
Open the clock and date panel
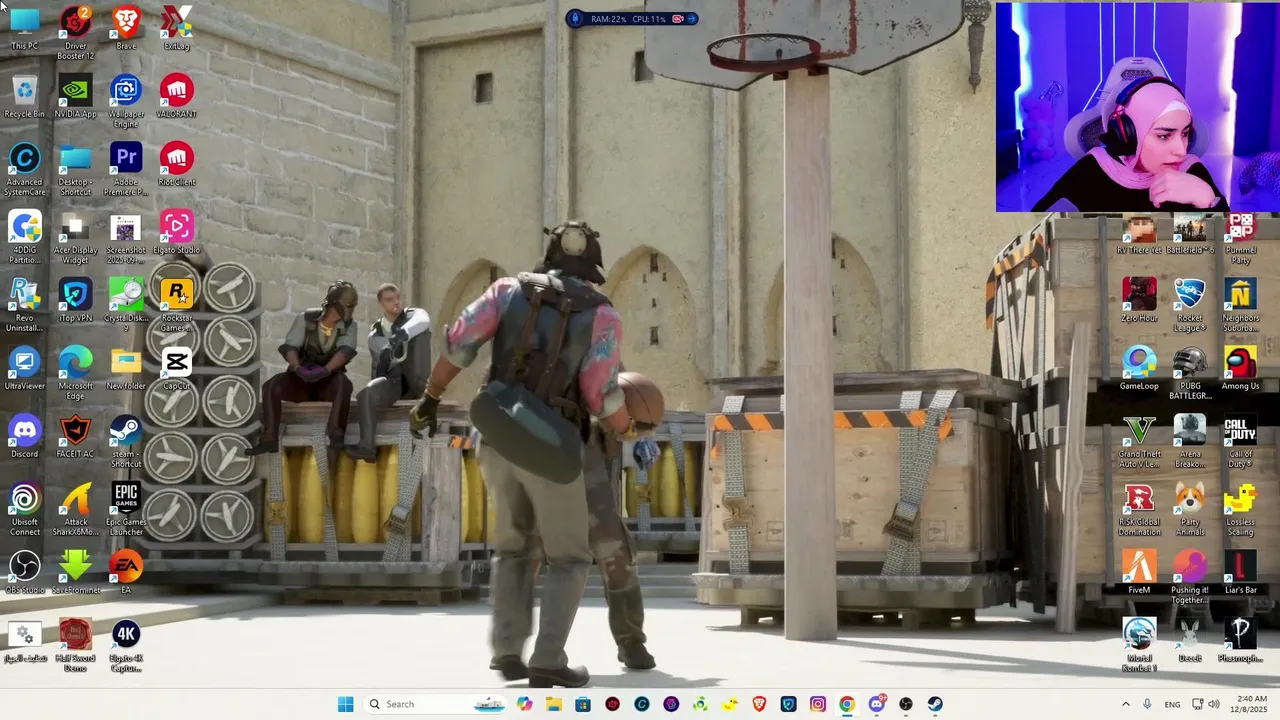tap(1251, 704)
